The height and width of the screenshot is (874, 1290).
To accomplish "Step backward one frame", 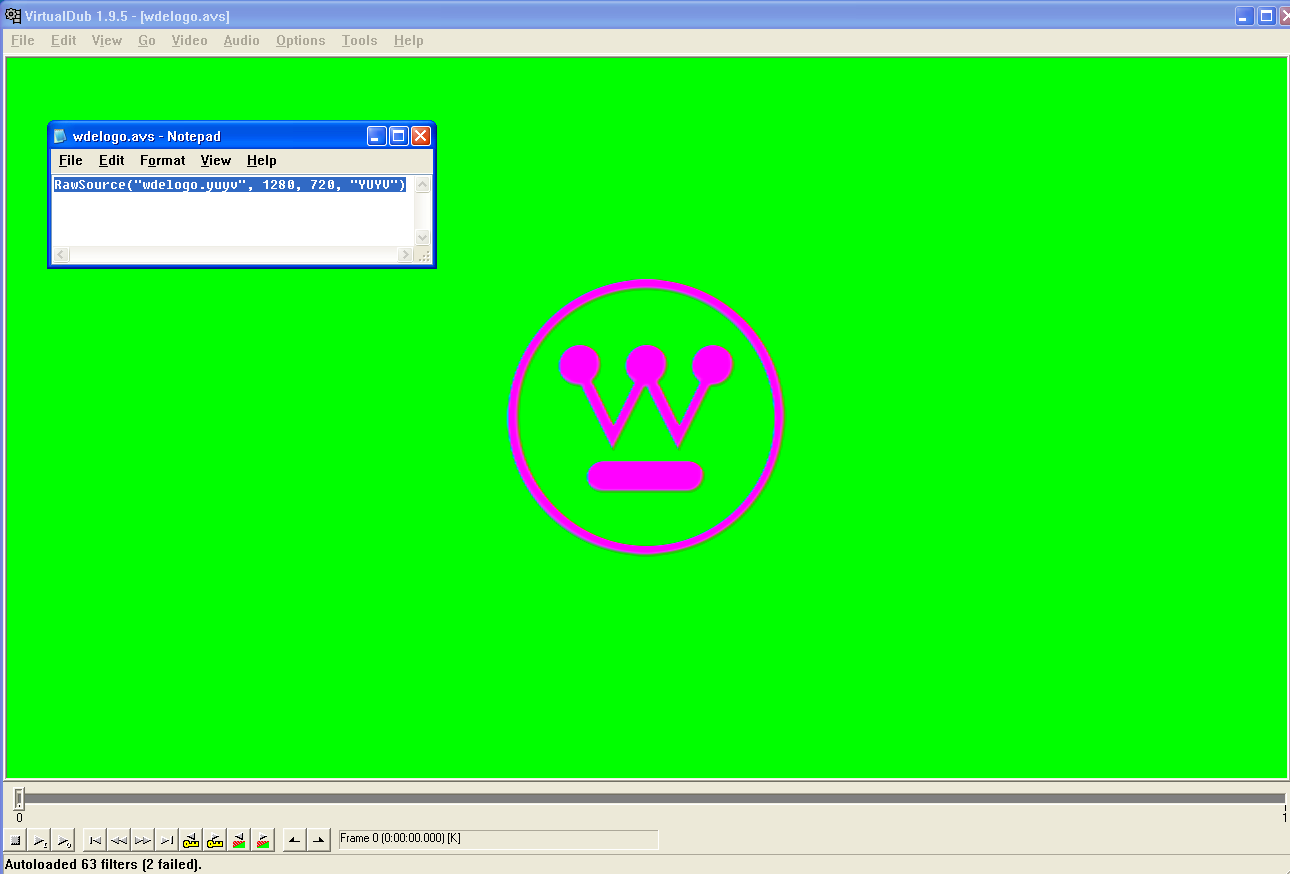I will coord(119,840).
